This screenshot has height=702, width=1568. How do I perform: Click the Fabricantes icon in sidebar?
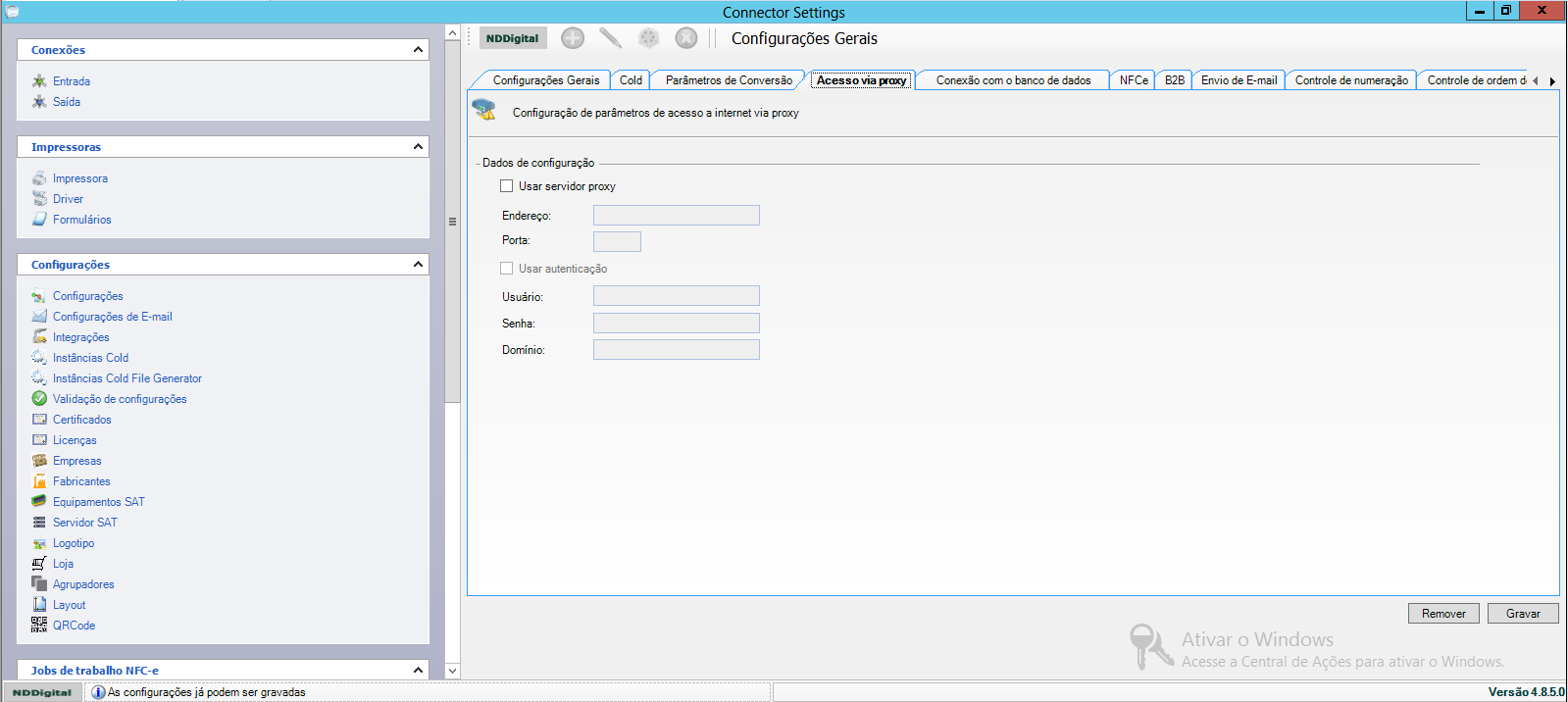(39, 480)
